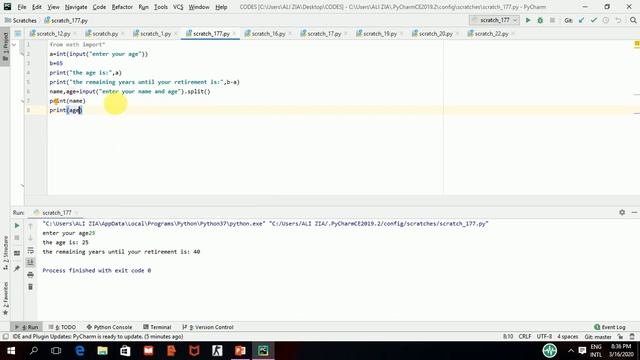Viewport: 640px width, 360px height.
Task: Switch to scratch_19.py tab
Action: pos(380,33)
